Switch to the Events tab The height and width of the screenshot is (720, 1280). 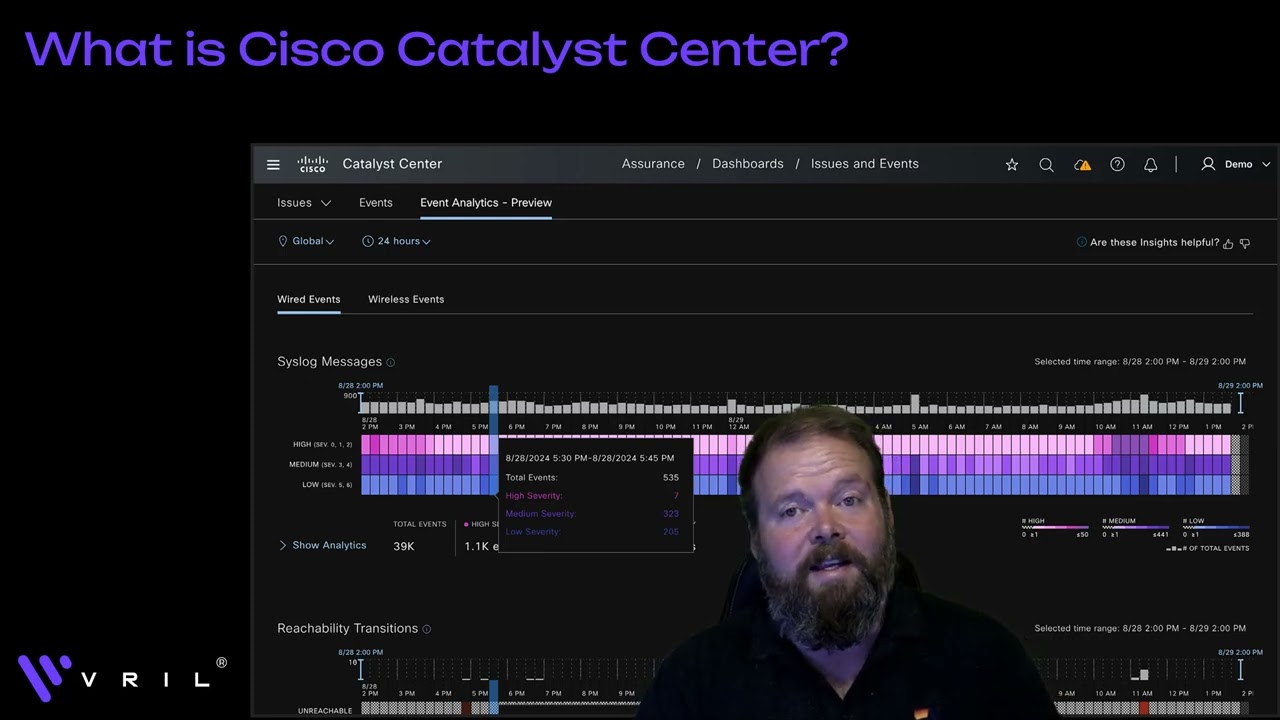click(376, 203)
